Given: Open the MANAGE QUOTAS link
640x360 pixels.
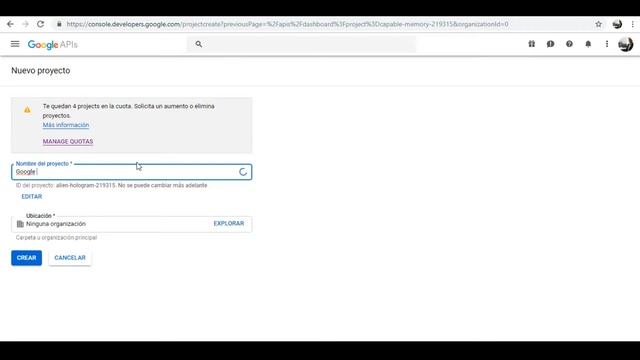Looking at the screenshot, I should (x=68, y=141).
